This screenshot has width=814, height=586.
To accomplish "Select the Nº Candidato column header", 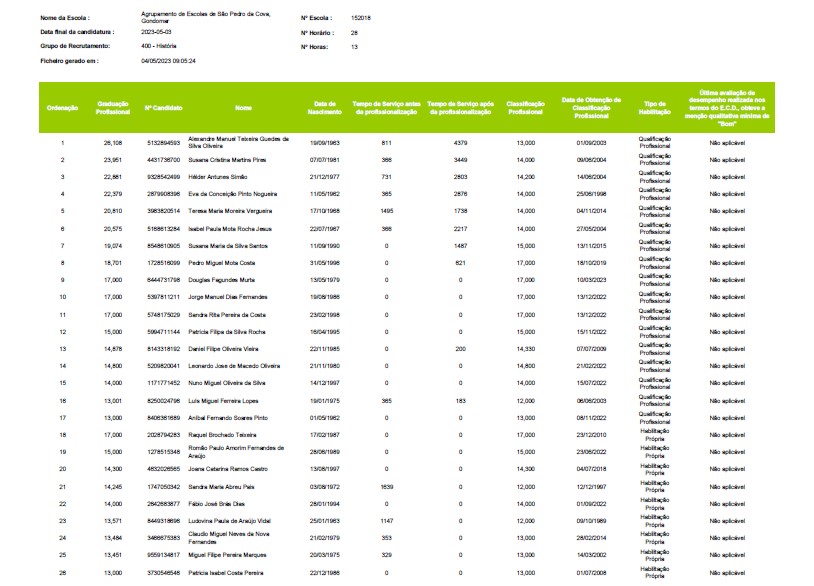I will [x=163, y=107].
